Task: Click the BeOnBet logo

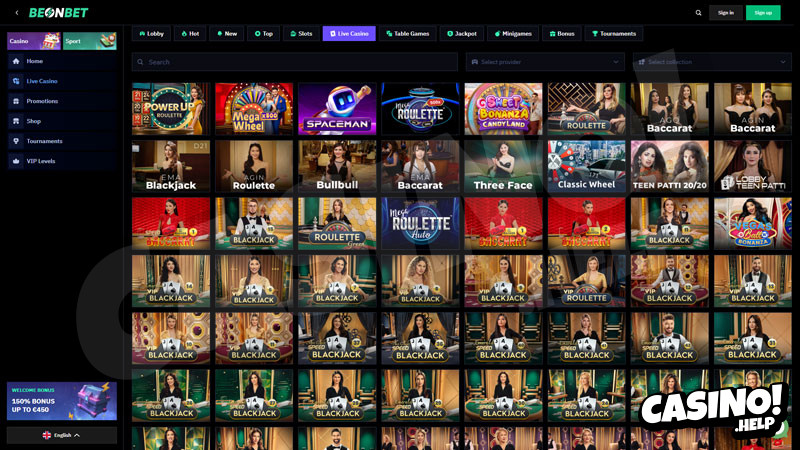Action: [59, 13]
